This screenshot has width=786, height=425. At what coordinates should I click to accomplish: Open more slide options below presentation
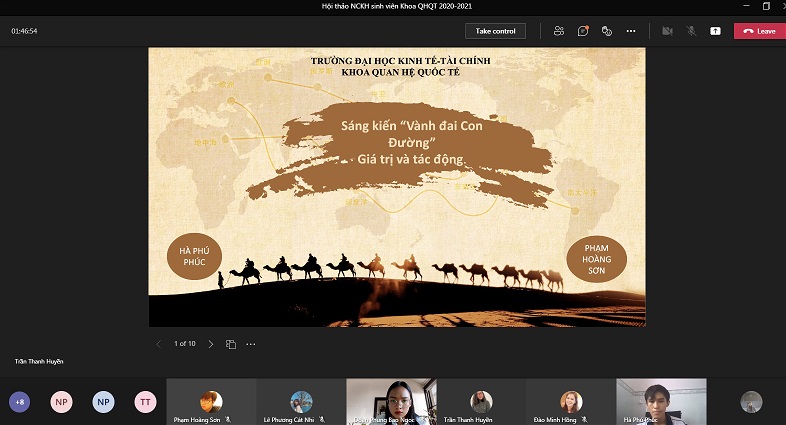(251, 344)
